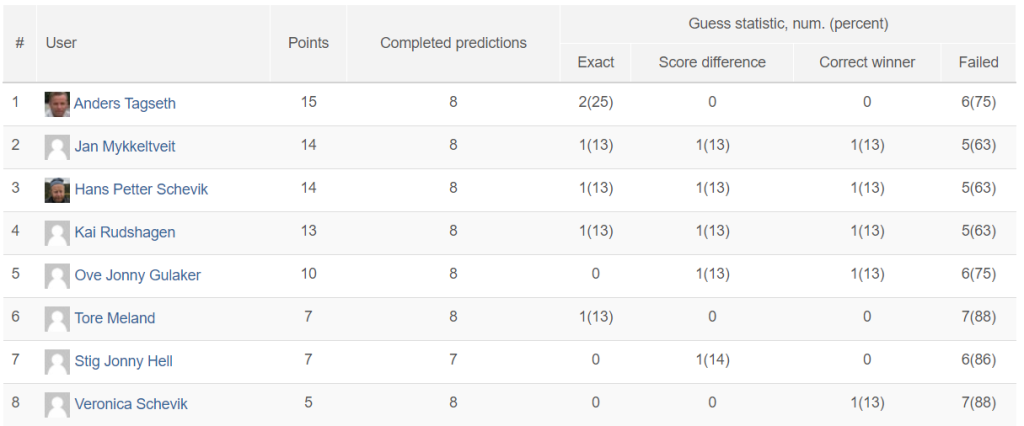Click Hans Petter Schevik's profile photo
The width and height of the screenshot is (1024, 426).
coord(57,190)
